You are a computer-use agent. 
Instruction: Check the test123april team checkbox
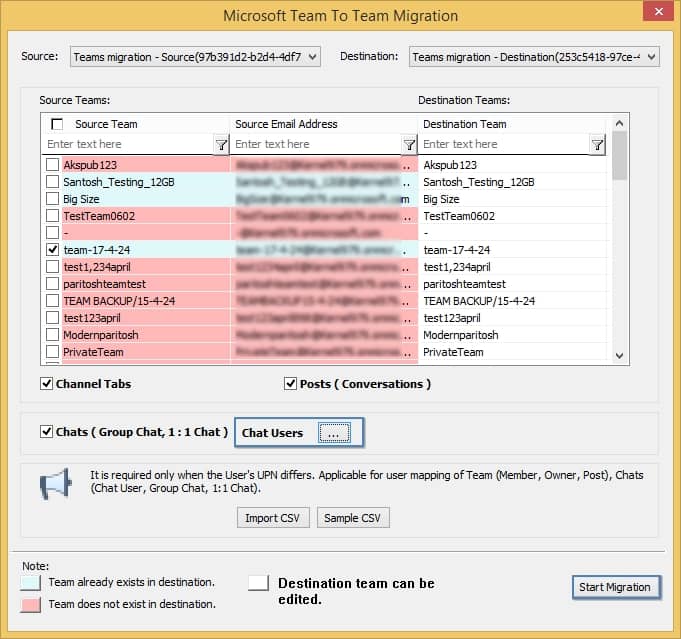tap(53, 318)
